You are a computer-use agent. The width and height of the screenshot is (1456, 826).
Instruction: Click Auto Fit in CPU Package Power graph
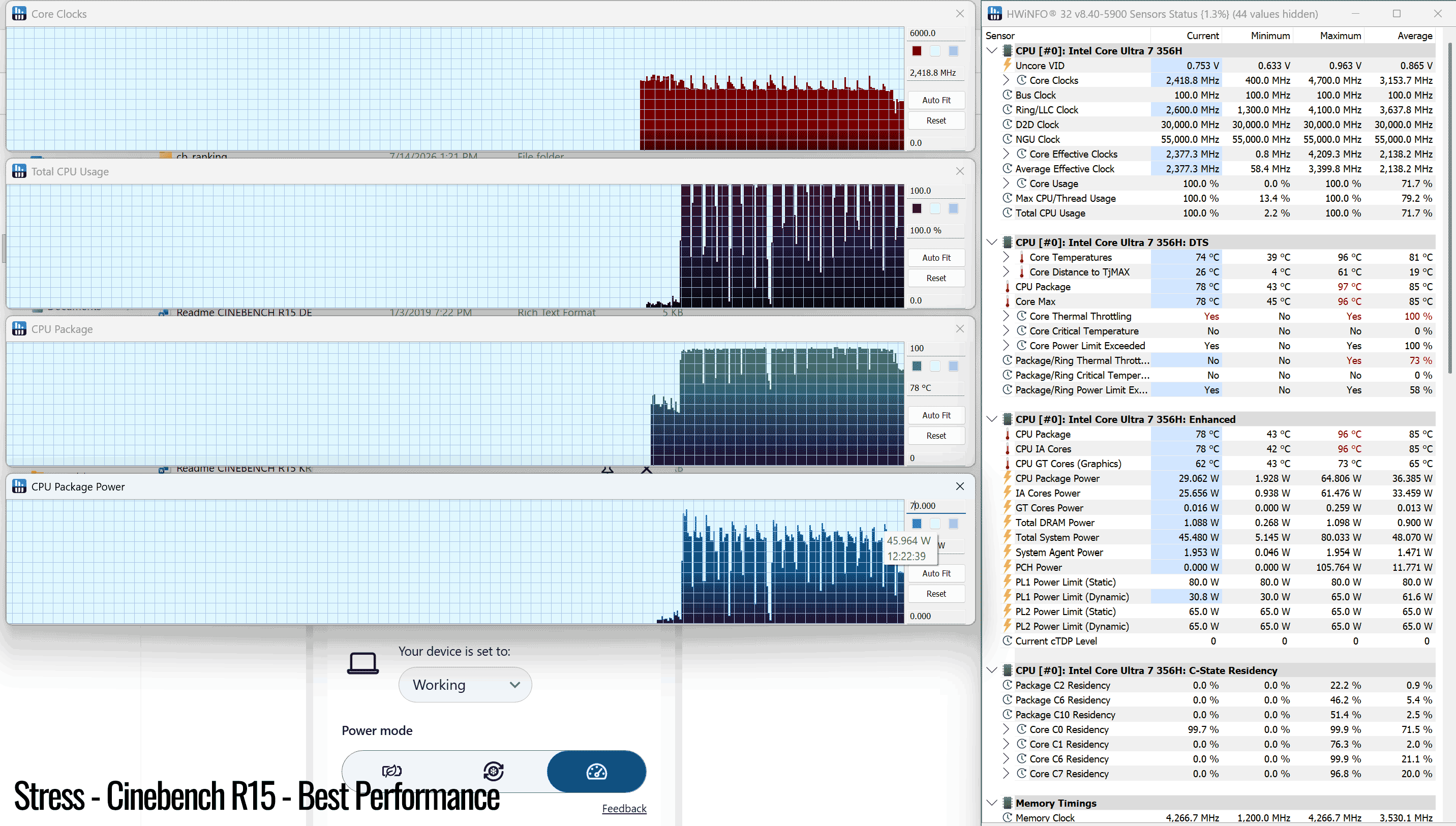tap(936, 573)
